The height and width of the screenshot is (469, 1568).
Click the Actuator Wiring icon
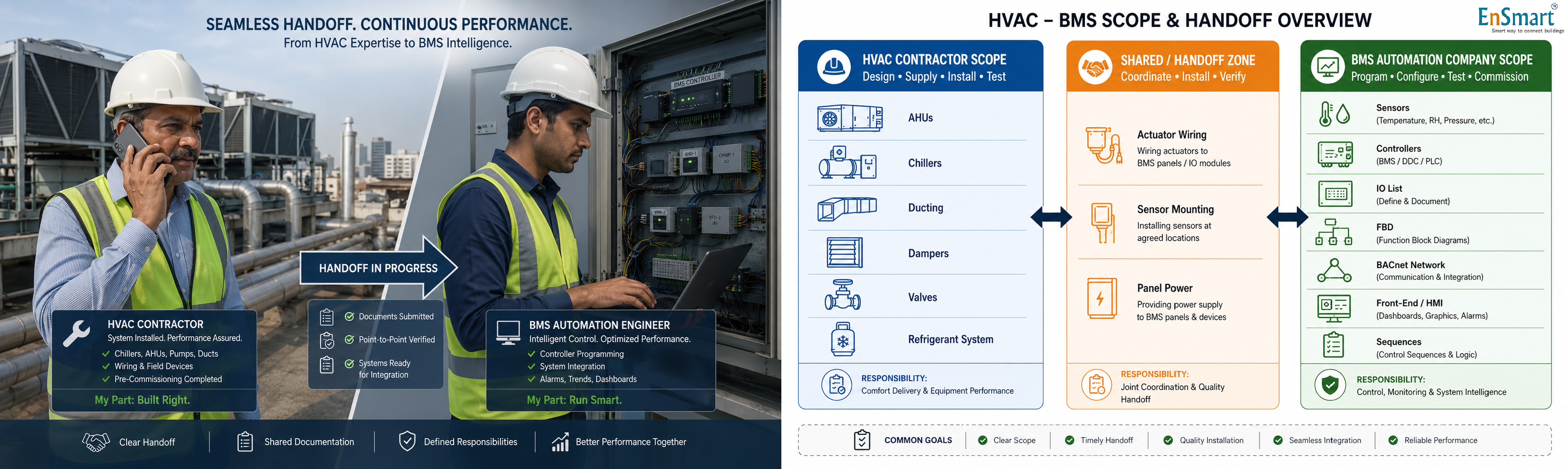1104,145
